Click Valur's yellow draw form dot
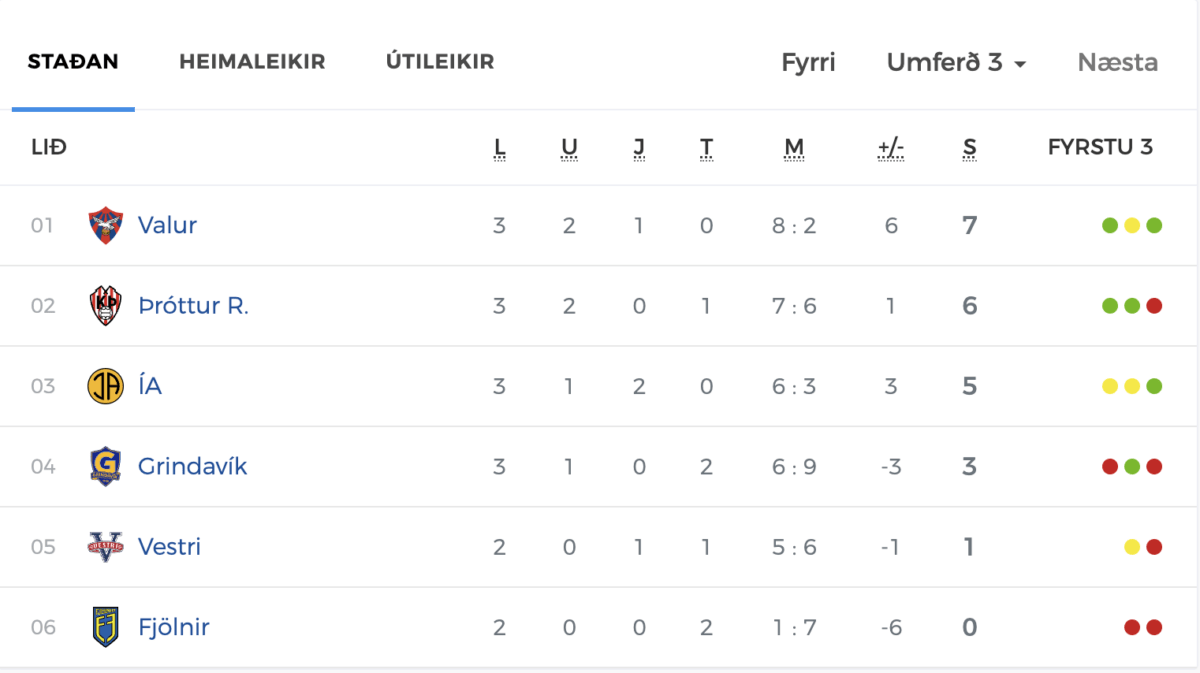The width and height of the screenshot is (1200, 673). point(1132,226)
